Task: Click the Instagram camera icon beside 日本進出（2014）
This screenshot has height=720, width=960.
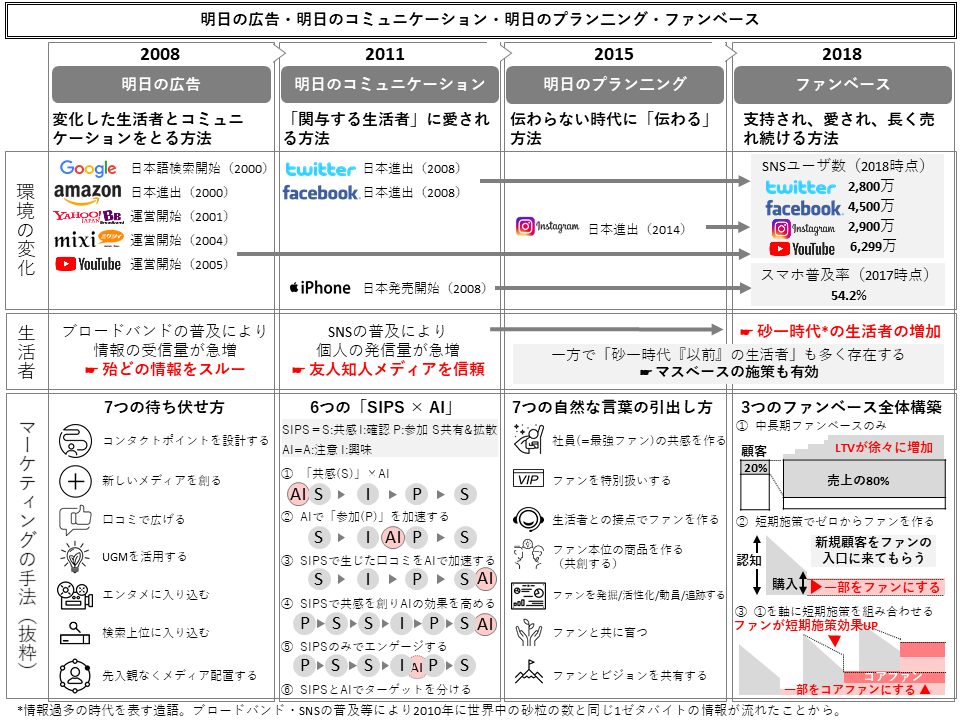Action: pyautogui.click(x=524, y=225)
